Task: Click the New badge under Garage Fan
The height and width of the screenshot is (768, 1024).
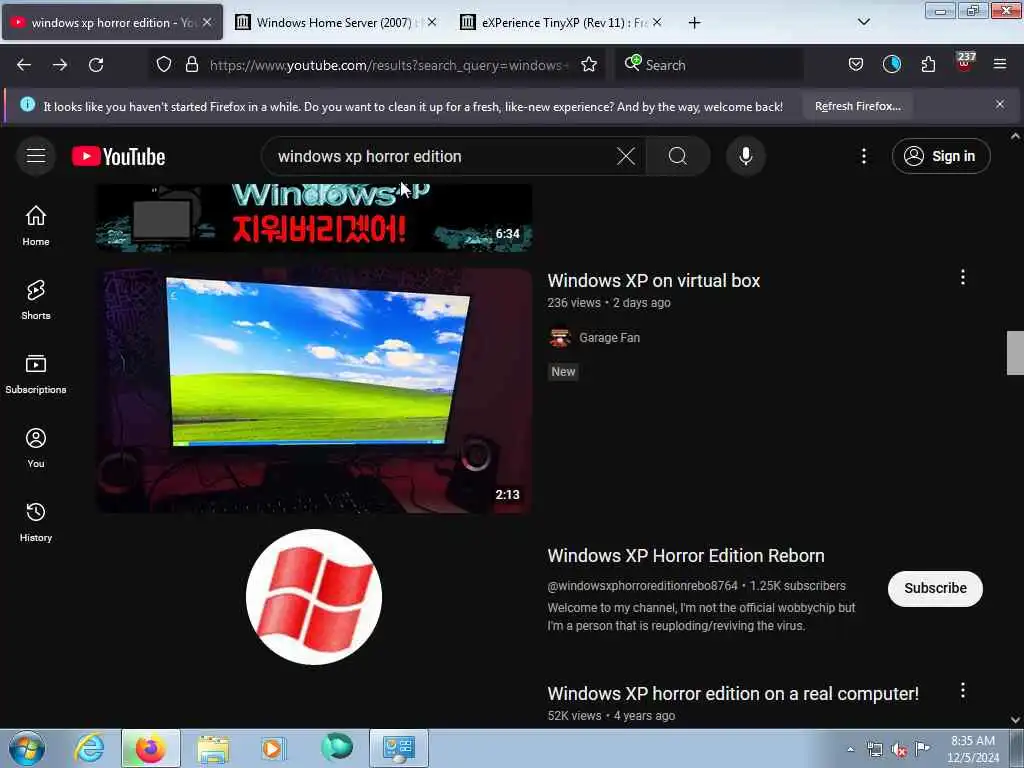Action: pyautogui.click(x=563, y=372)
